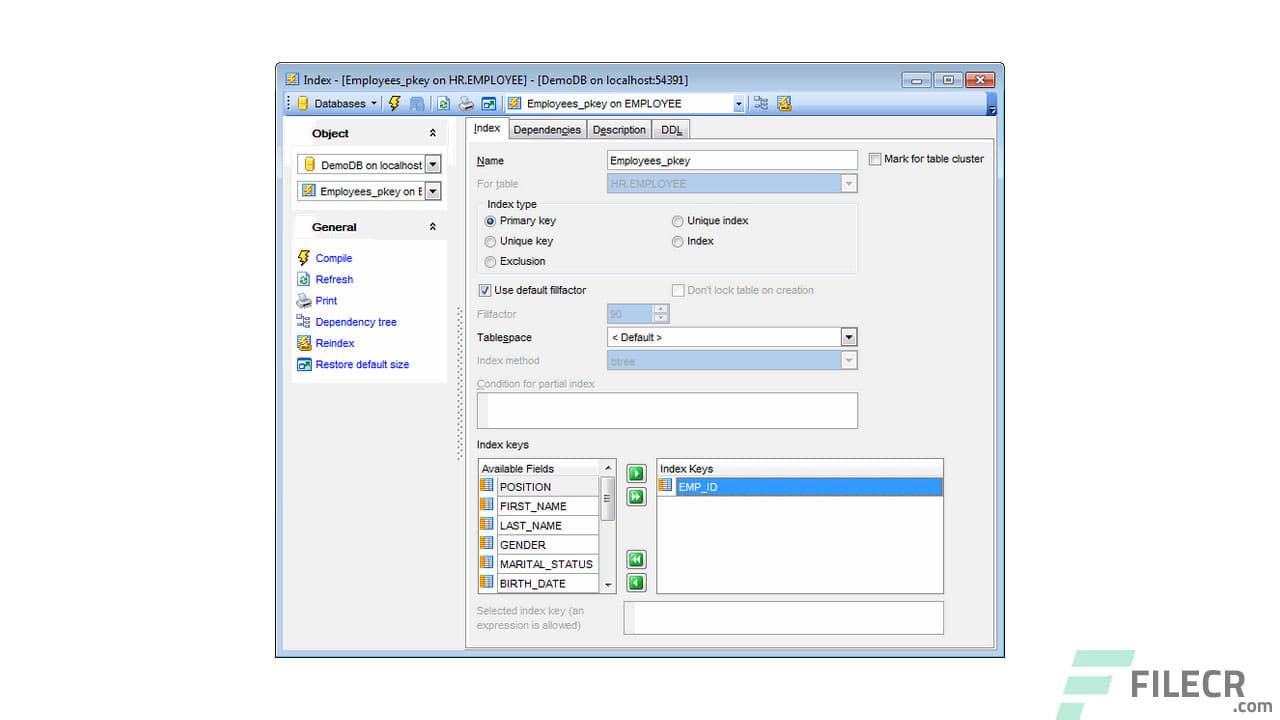Collapse the General panel in the sidebar
This screenshot has height=720, width=1280.
coord(433,227)
